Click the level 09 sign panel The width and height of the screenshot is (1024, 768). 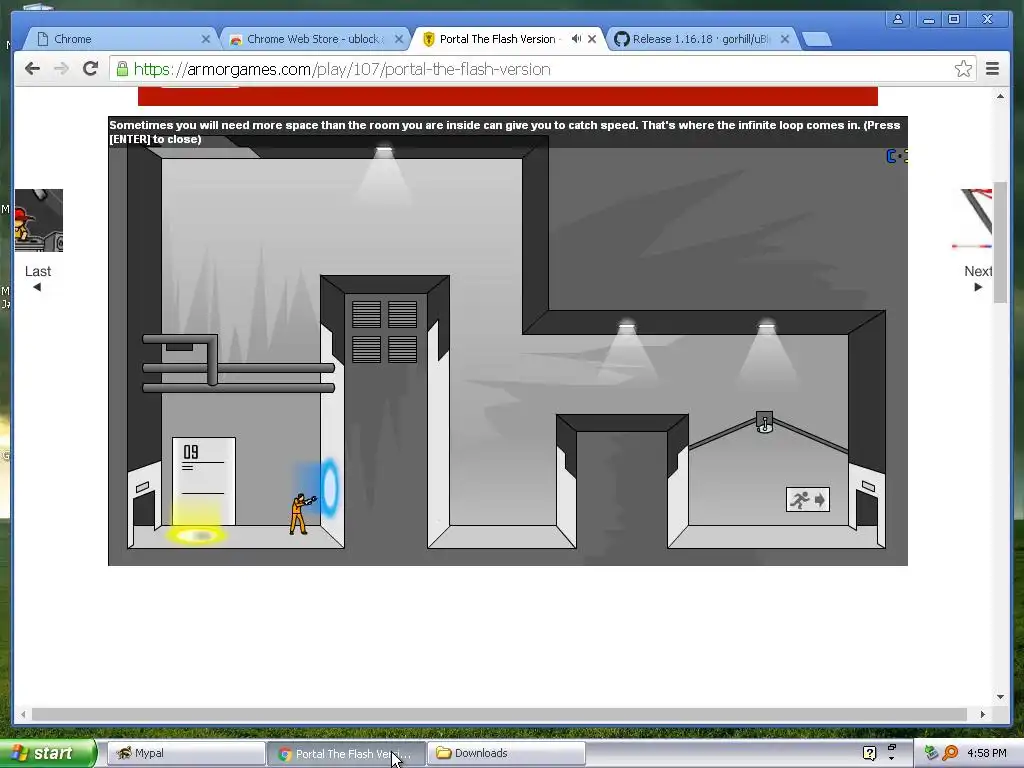tap(204, 481)
